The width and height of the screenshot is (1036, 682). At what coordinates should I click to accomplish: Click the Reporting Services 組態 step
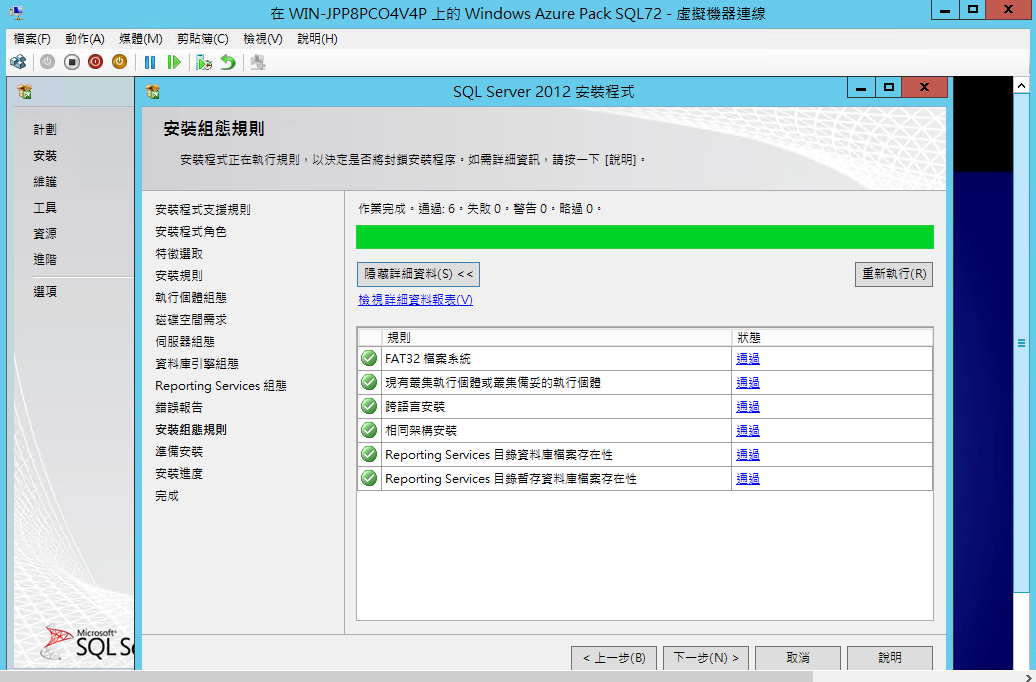tap(221, 386)
